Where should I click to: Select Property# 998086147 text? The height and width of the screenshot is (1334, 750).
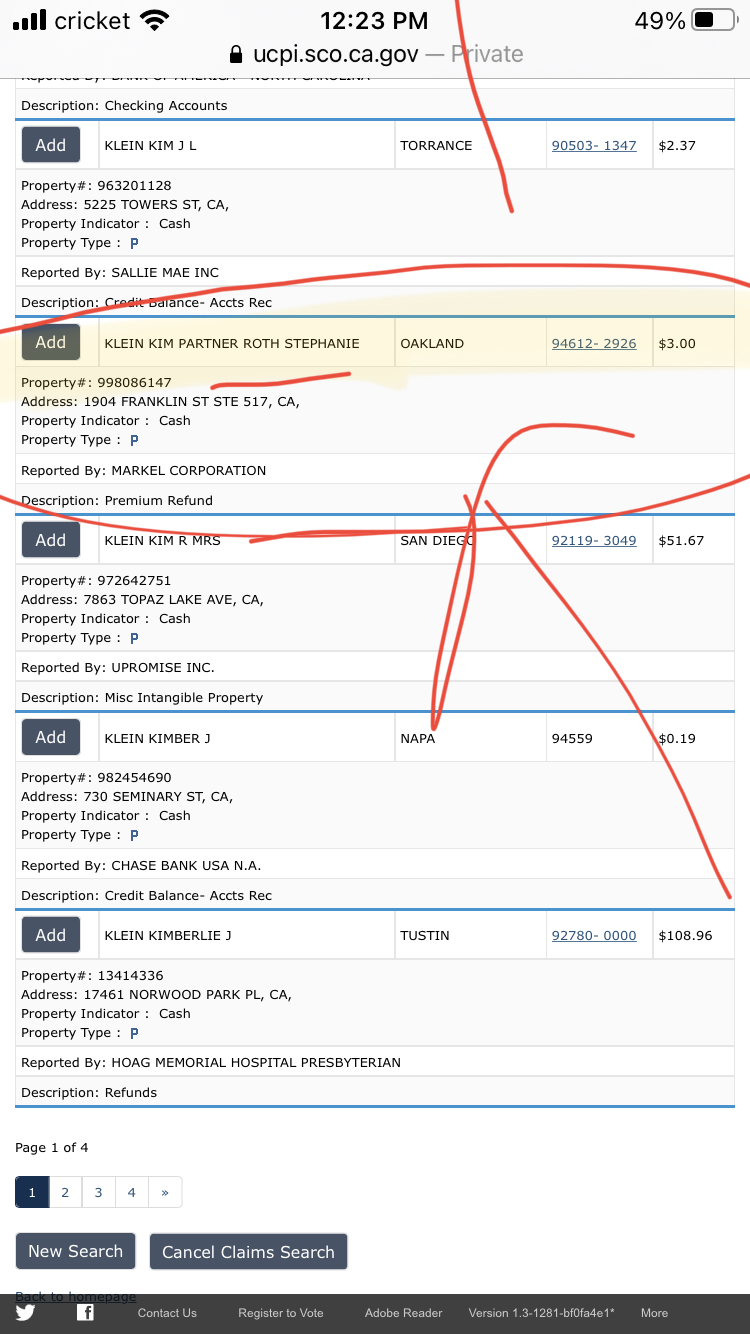click(96, 383)
